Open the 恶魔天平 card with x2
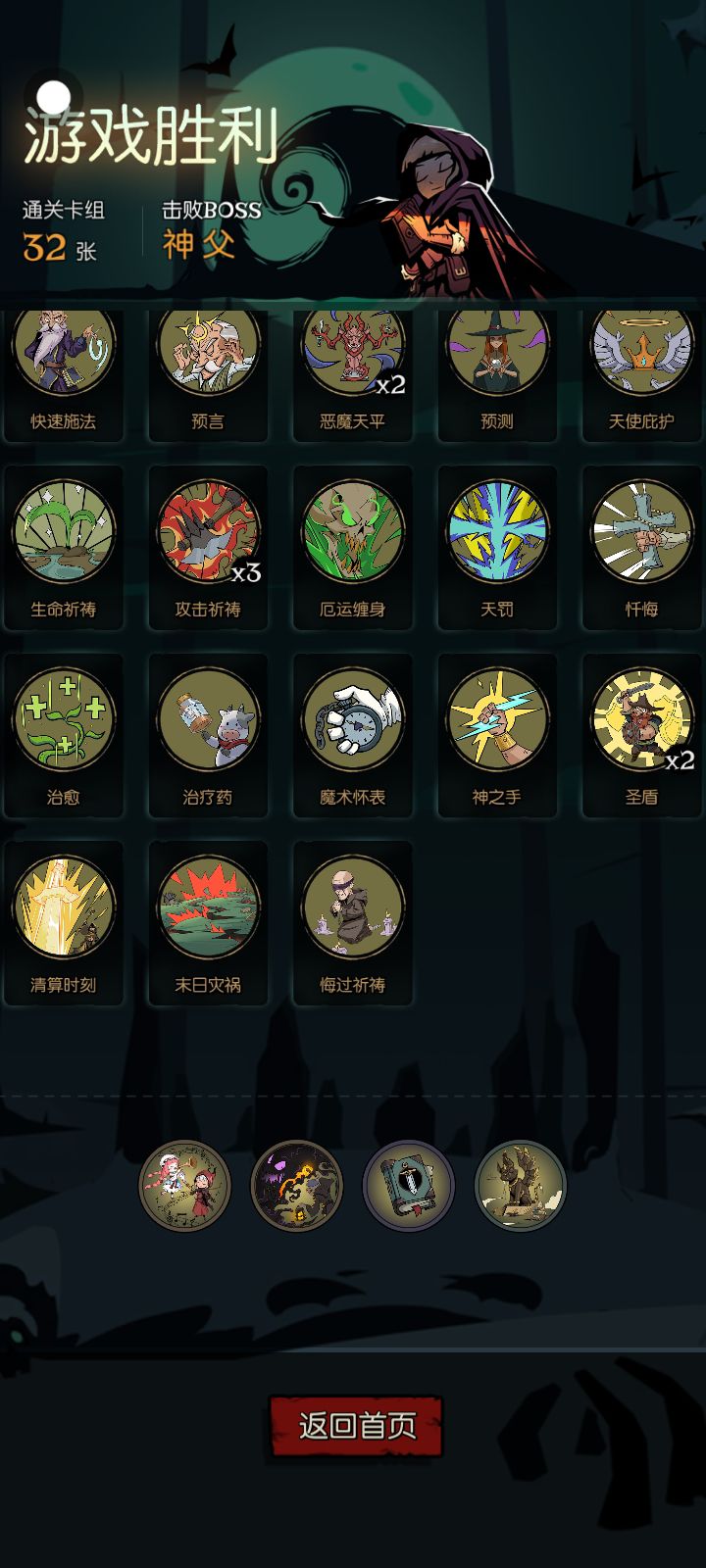The width and height of the screenshot is (706, 1568). [x=352, y=375]
